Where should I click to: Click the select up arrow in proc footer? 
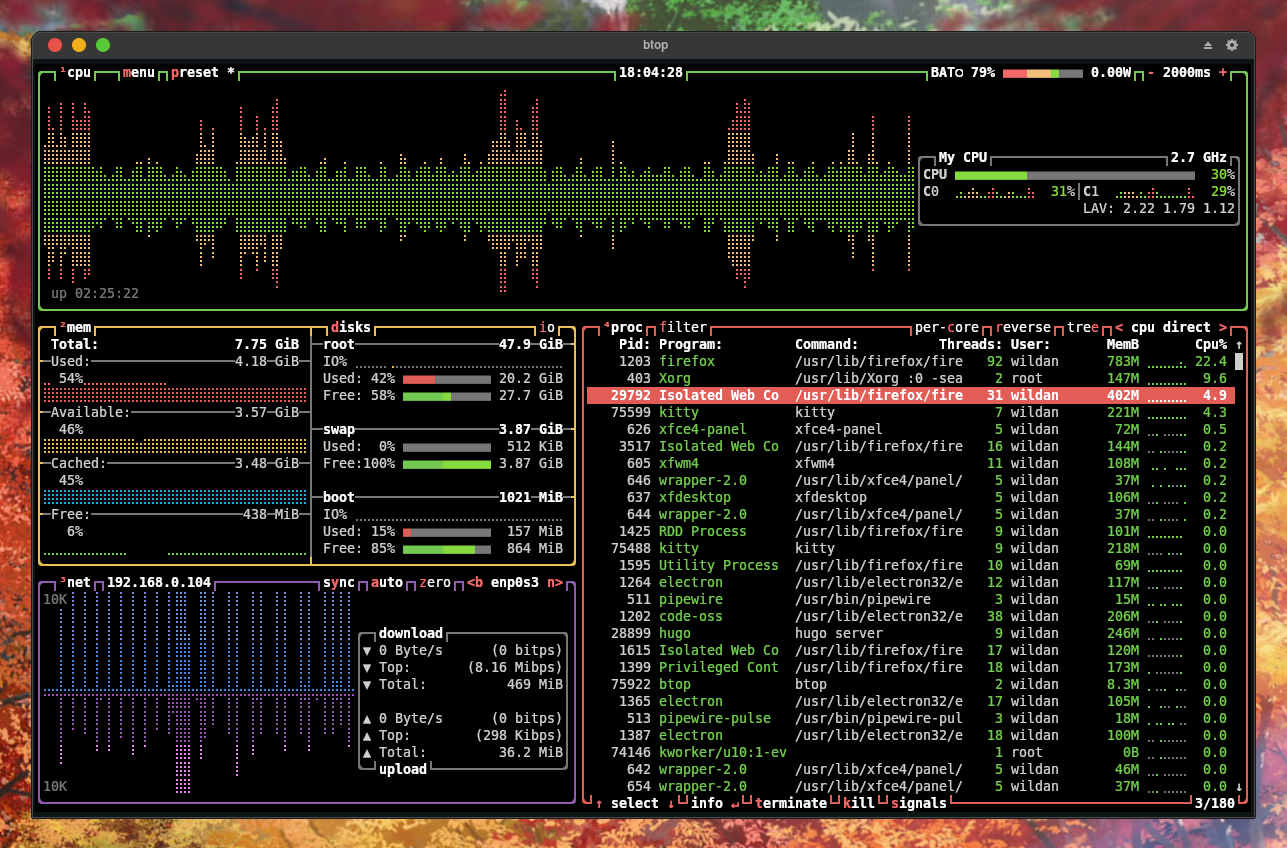coord(599,803)
